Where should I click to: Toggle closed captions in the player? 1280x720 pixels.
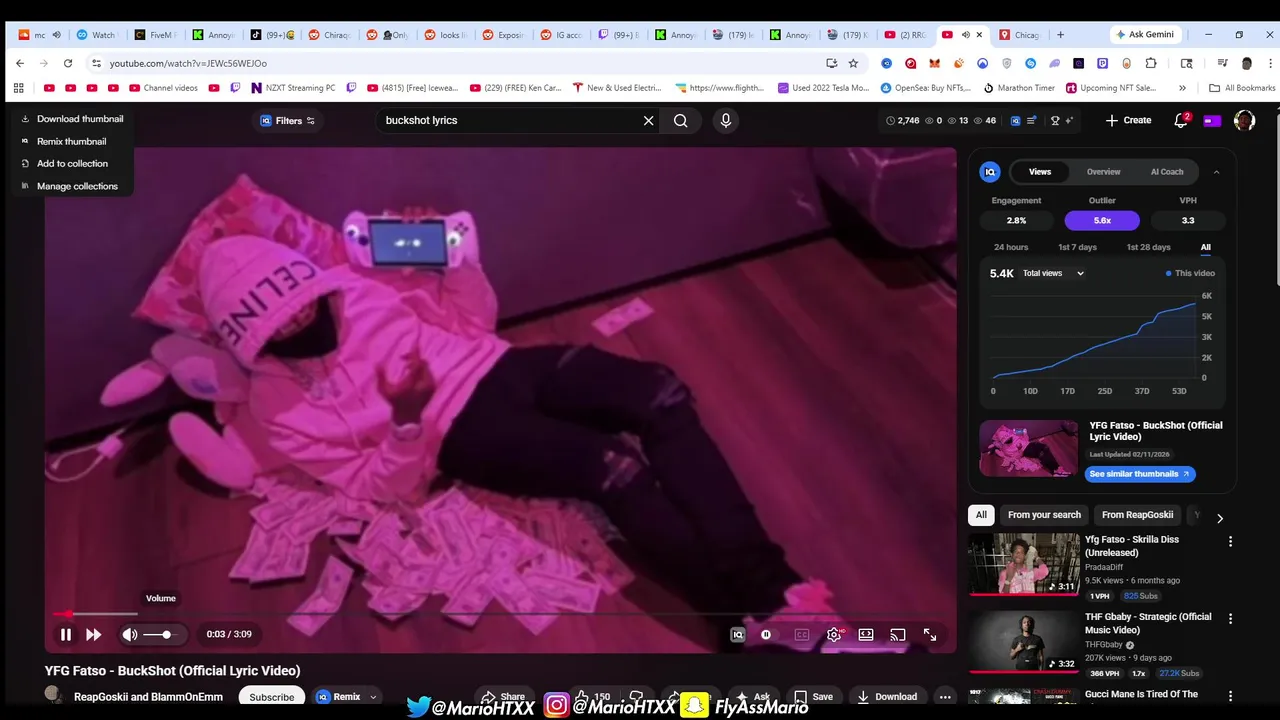click(x=801, y=634)
